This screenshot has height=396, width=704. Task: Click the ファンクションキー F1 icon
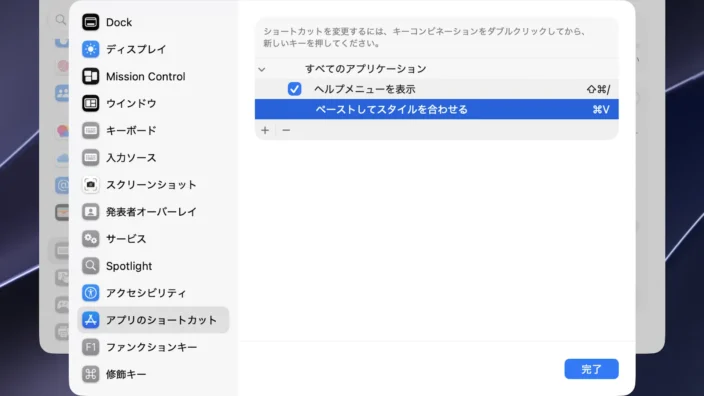pyautogui.click(x=90, y=347)
